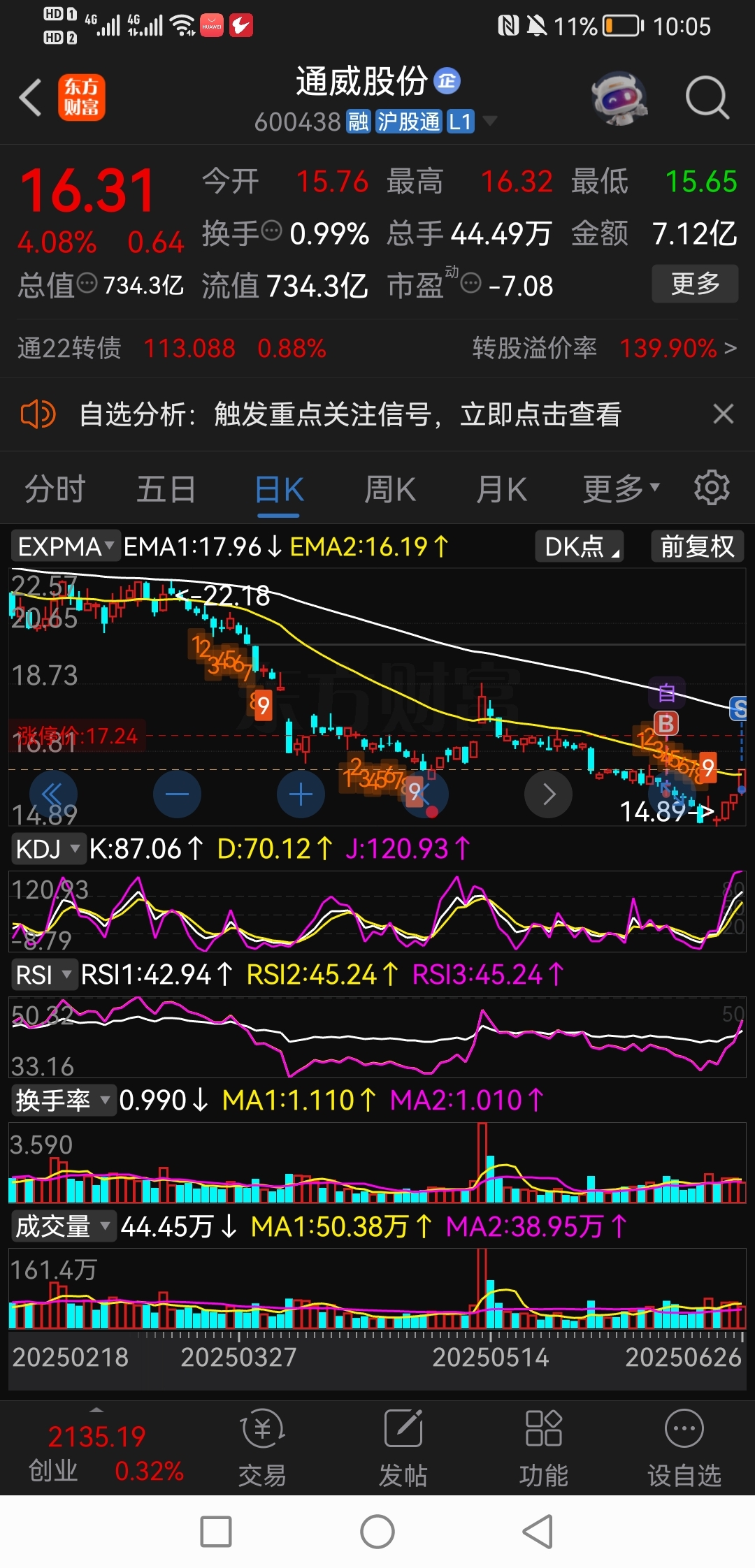
Task: Zoom out chart with minus button
Action: tap(177, 794)
